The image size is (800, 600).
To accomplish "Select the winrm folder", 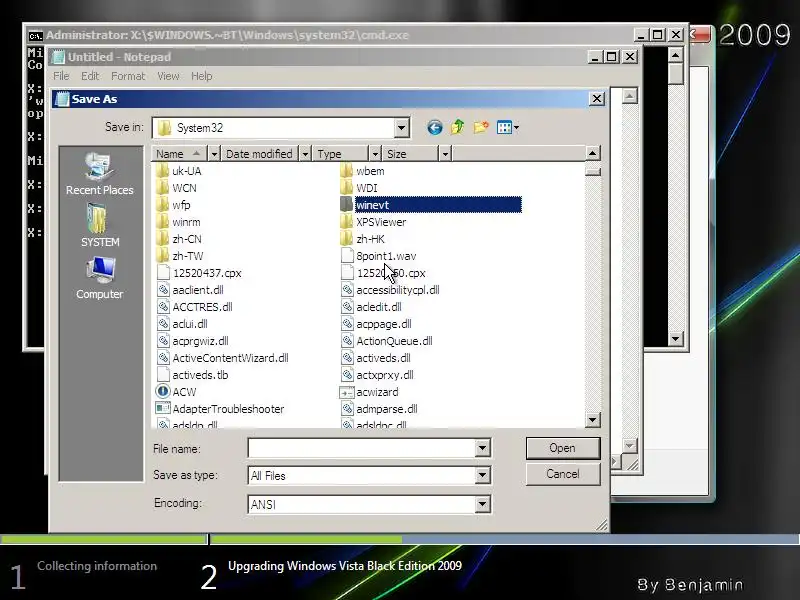I will pos(179,222).
